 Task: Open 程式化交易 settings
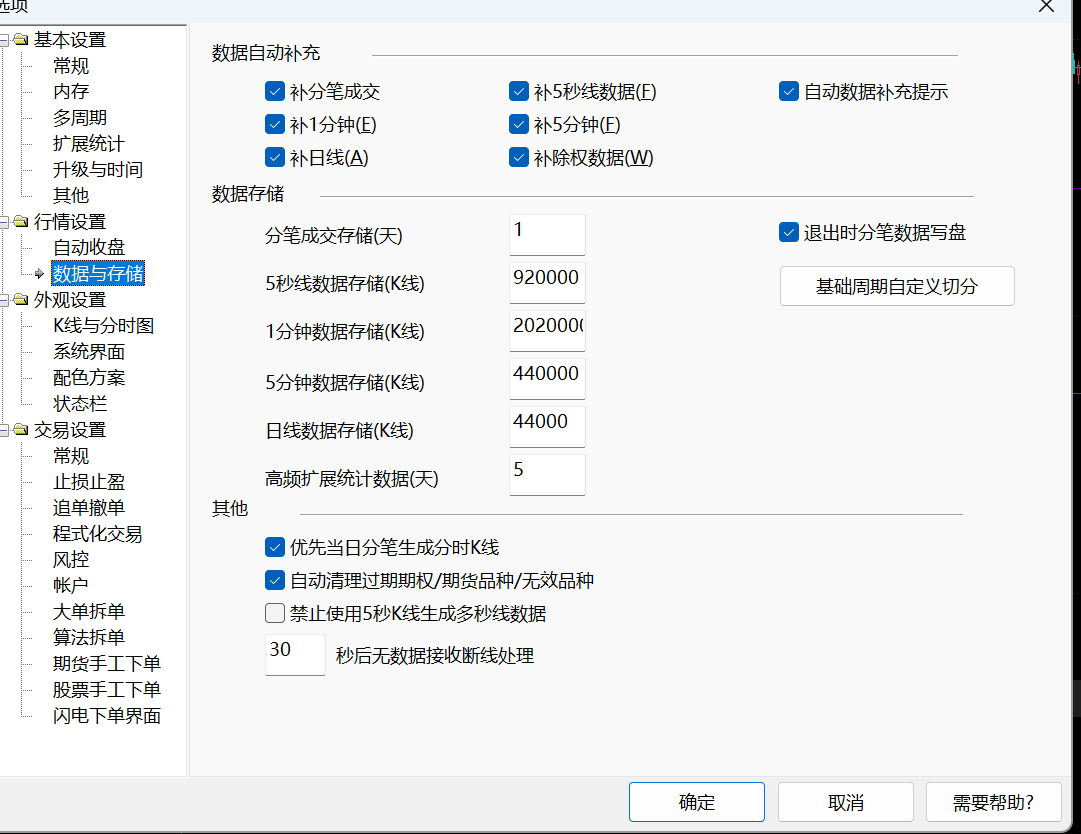tap(98, 533)
